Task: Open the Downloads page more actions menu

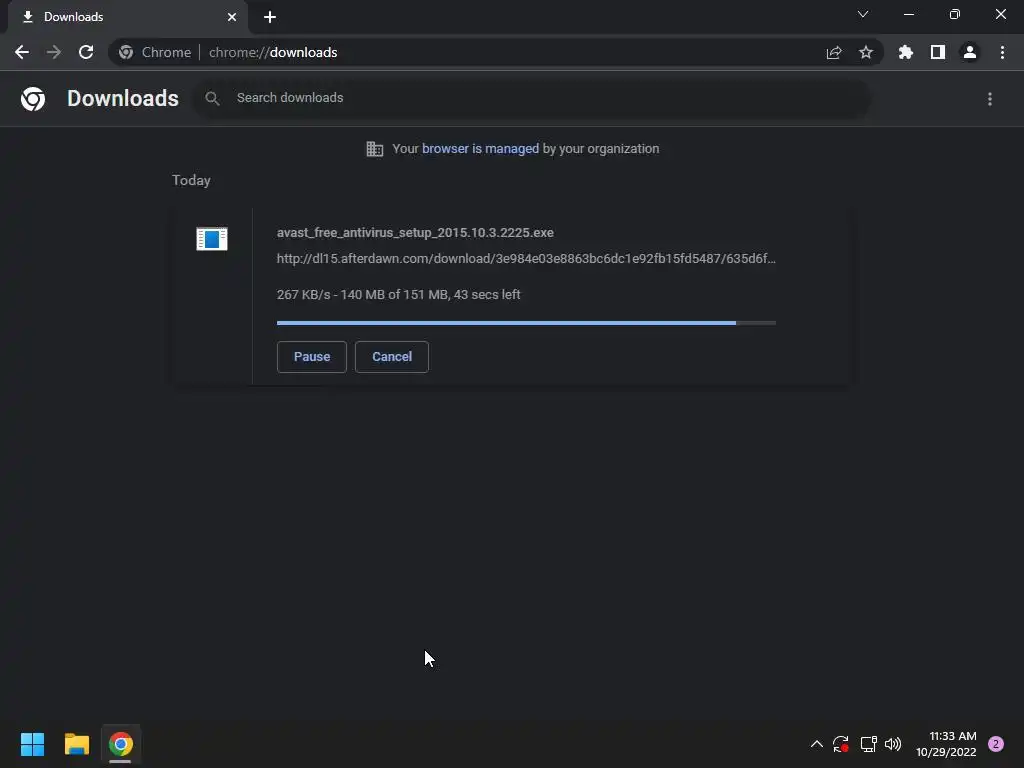Action: tap(990, 99)
